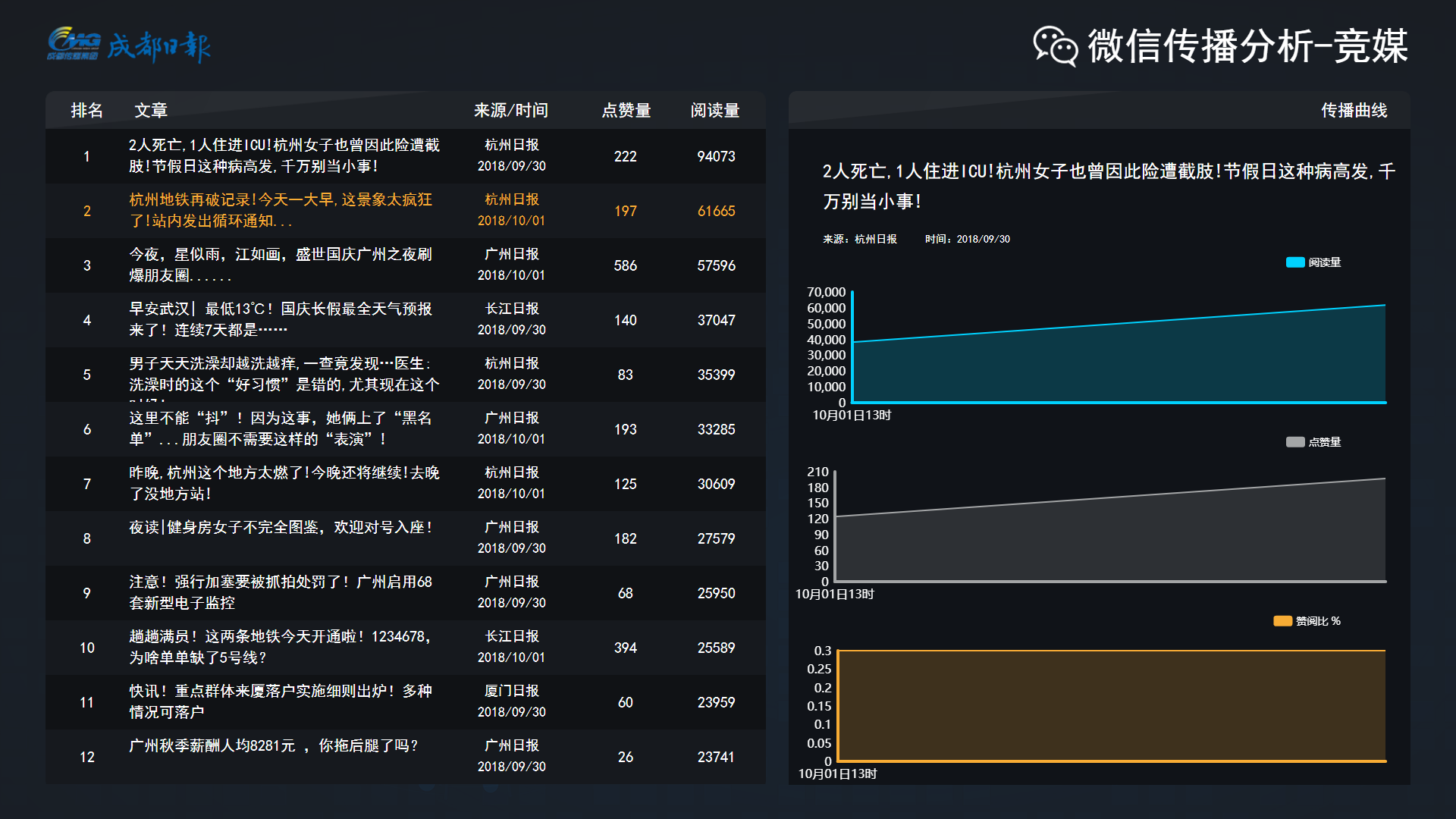Click the WeChat logo icon in title

click(x=1055, y=46)
